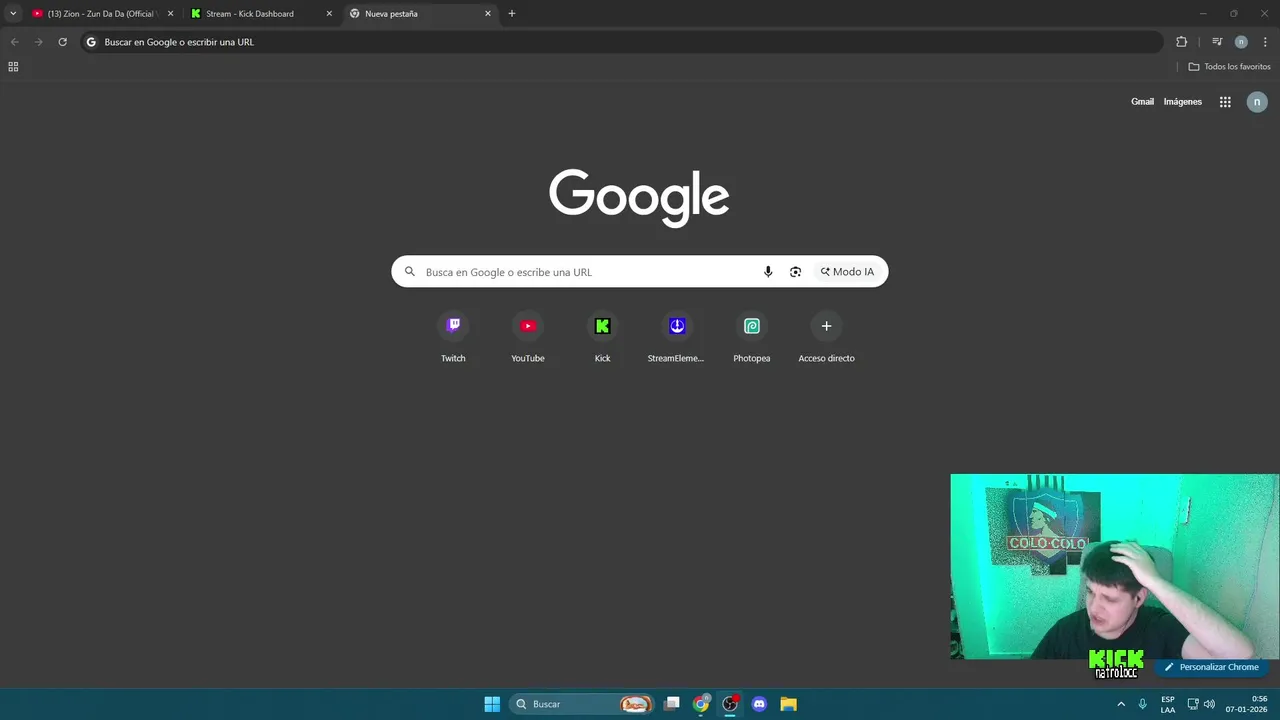Go back to the previous page
Screen dimensions: 1280x720
[14, 42]
